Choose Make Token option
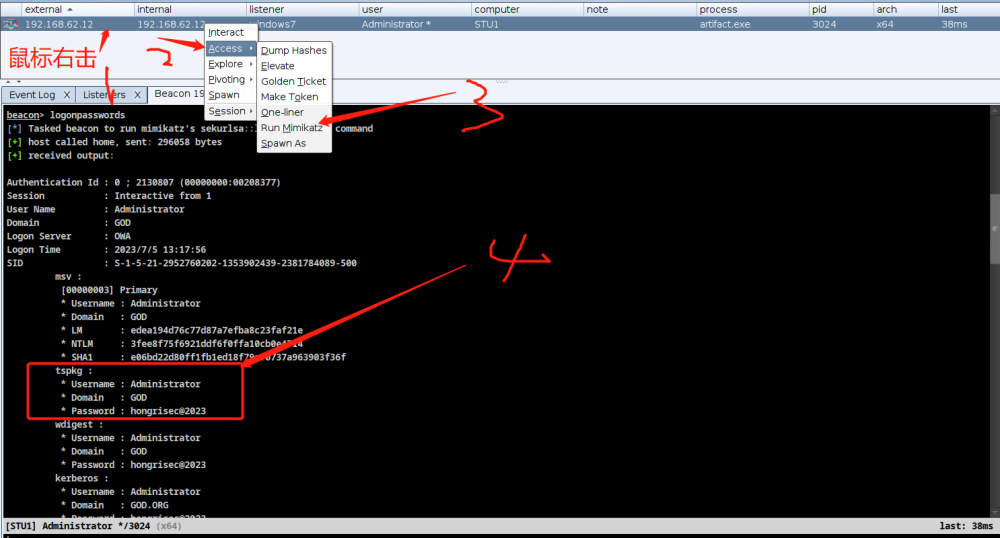This screenshot has height=538, width=1000. pyautogui.click(x=290, y=97)
